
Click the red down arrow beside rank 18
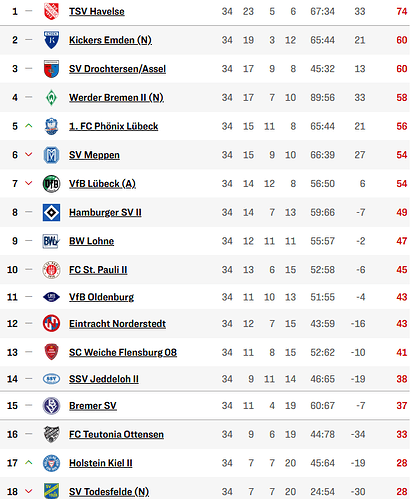click(x=29, y=491)
